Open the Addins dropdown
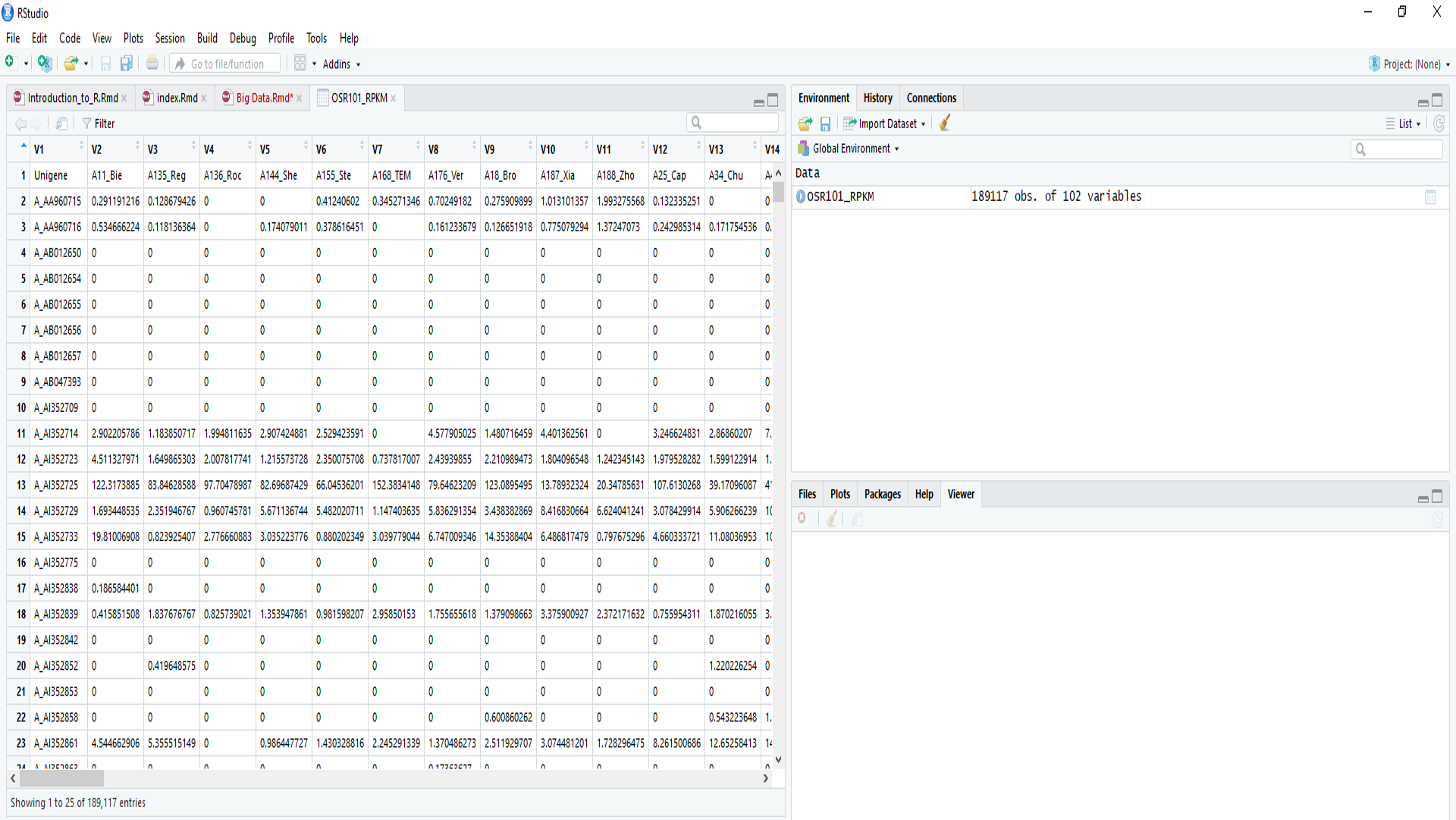1456x820 pixels. point(341,64)
